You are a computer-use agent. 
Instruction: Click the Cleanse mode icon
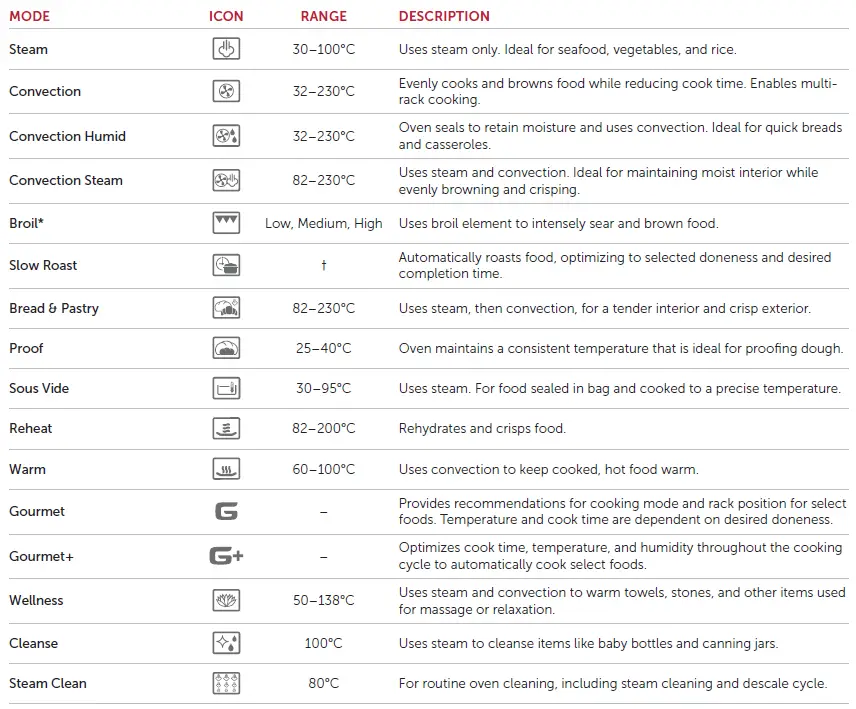point(226,643)
